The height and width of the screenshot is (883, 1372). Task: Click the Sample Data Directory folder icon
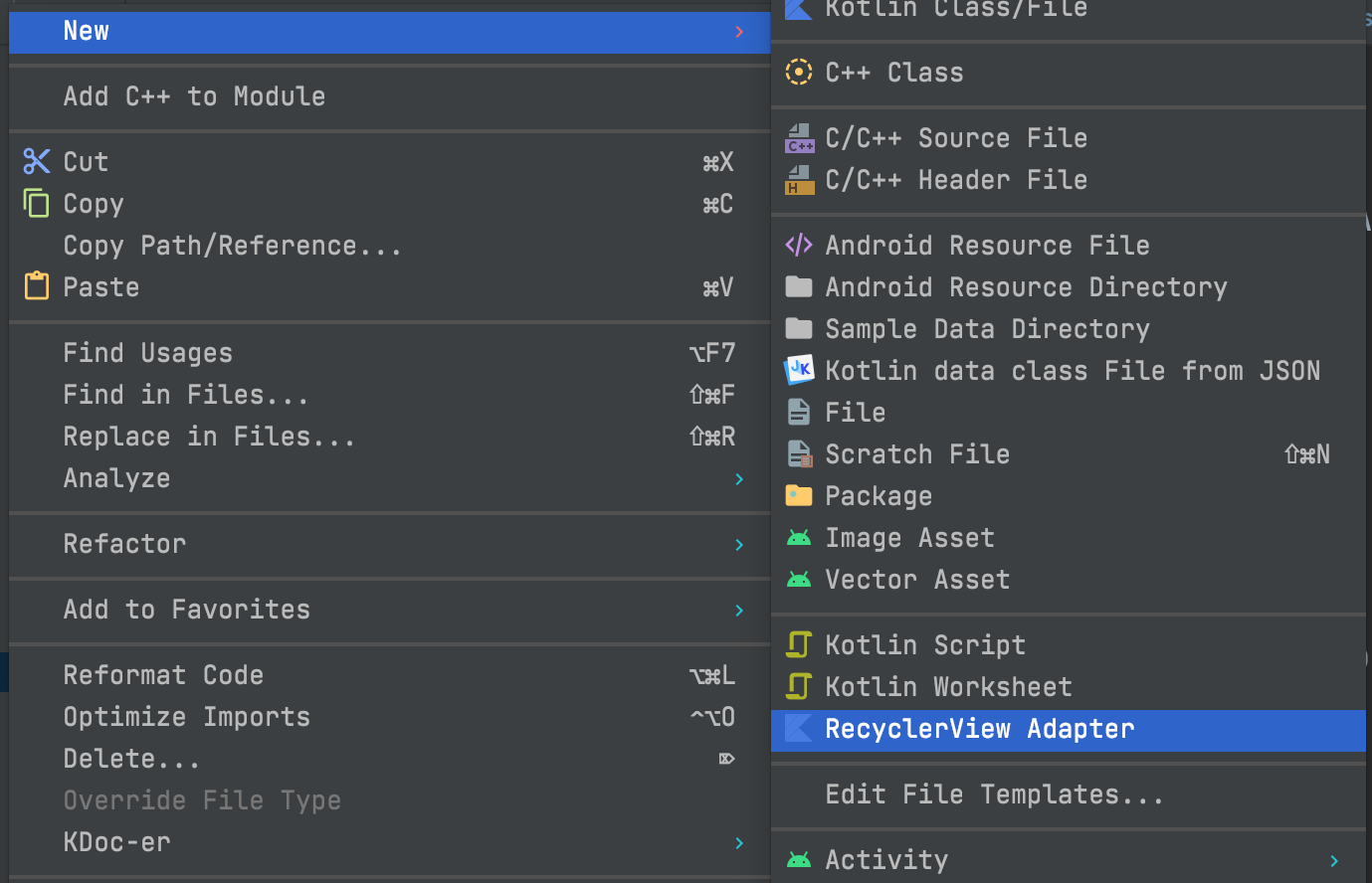point(799,329)
